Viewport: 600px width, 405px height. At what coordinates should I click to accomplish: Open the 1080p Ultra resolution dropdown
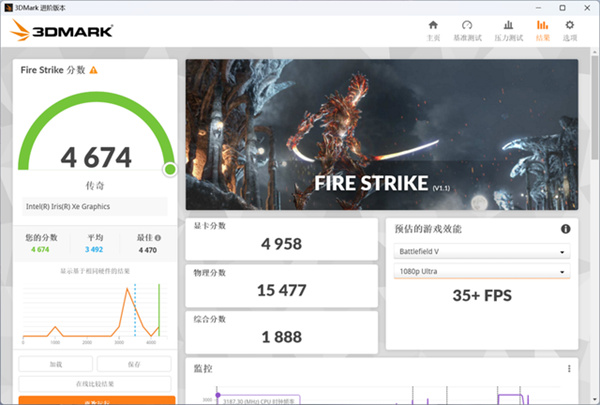coord(482,271)
